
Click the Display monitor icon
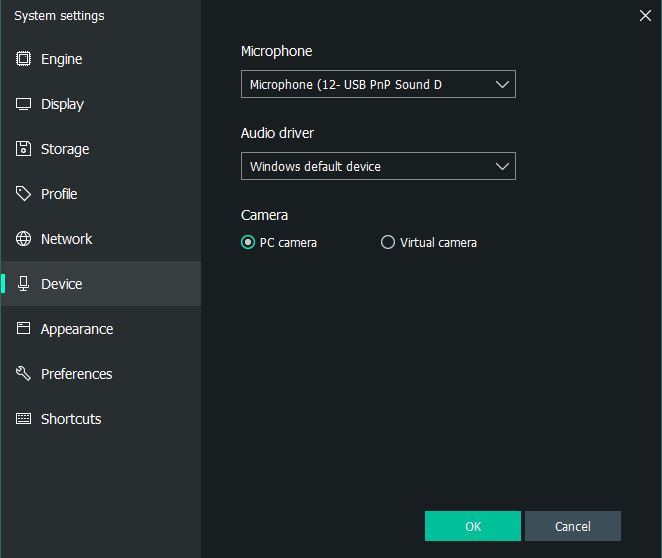click(23, 104)
